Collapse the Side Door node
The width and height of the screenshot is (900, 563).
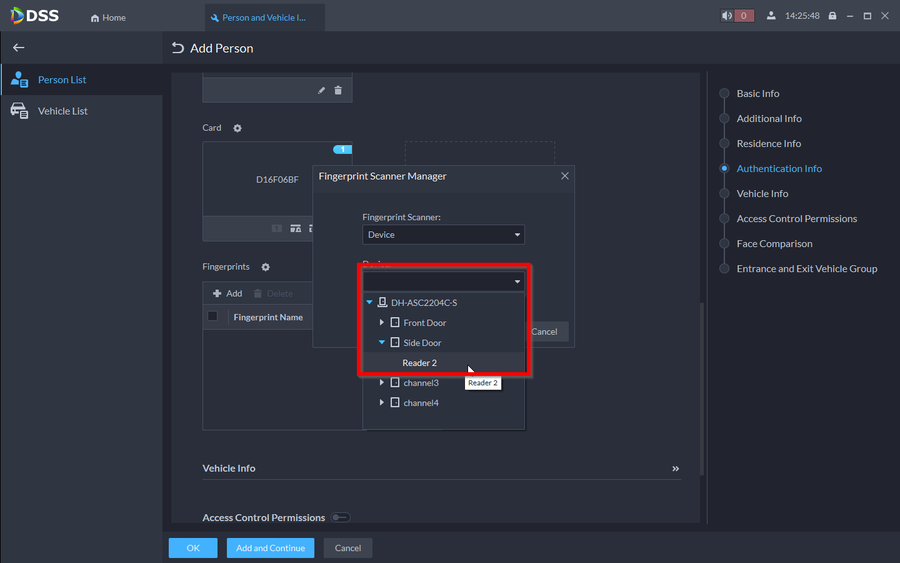382,343
